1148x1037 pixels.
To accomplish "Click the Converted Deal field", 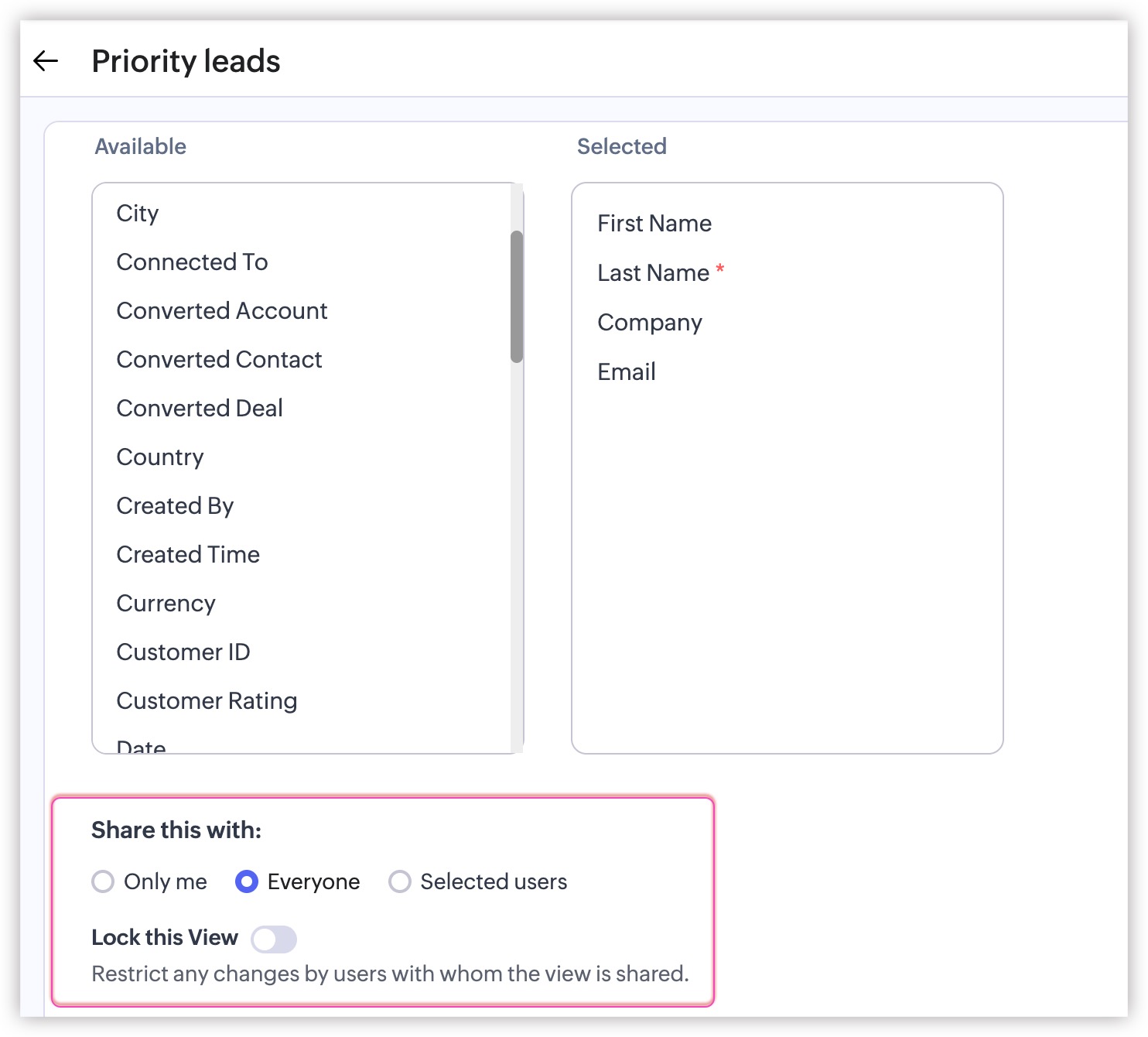I will [200, 409].
